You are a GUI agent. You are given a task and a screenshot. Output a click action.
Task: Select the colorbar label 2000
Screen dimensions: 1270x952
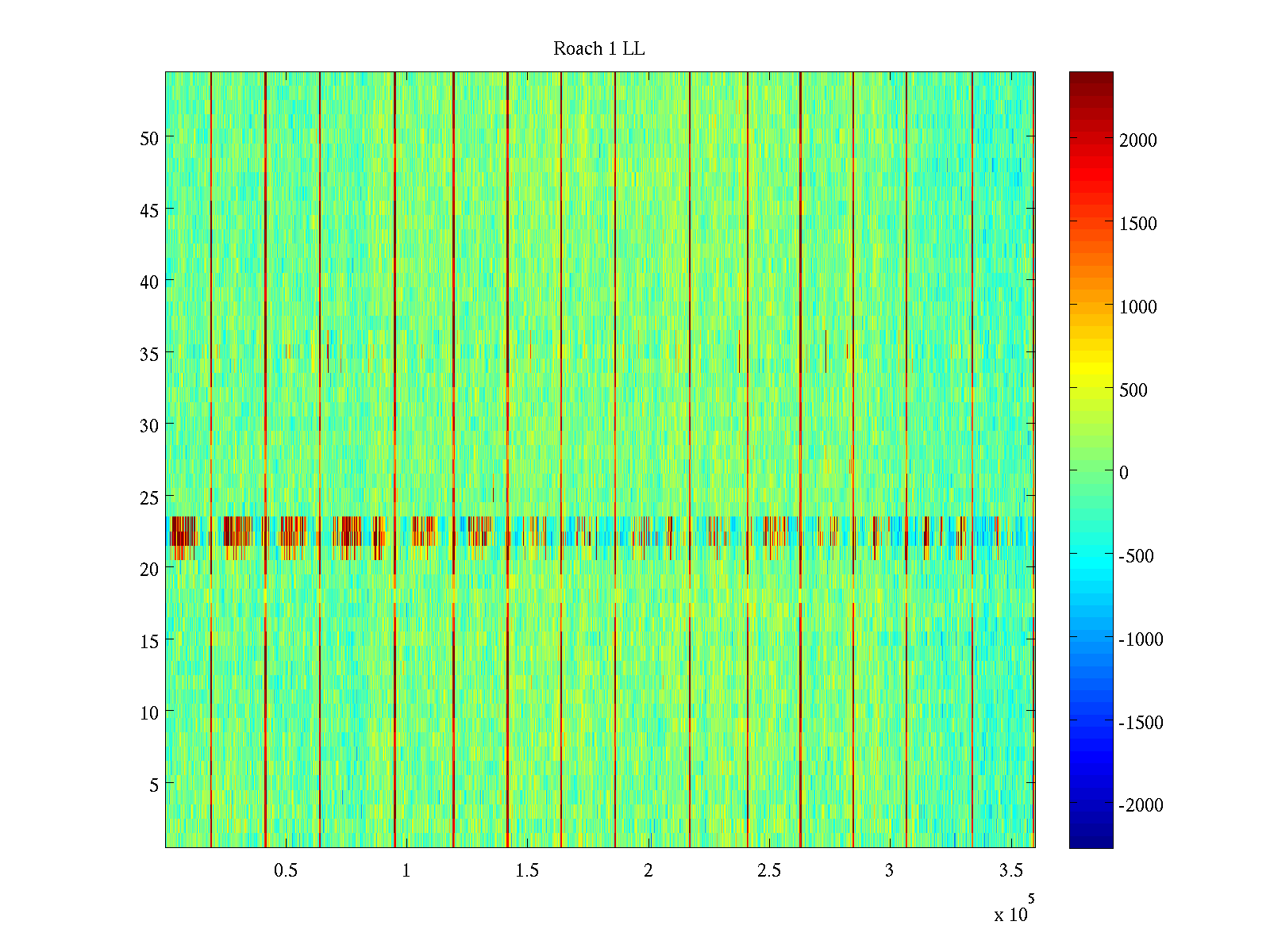[x=1137, y=140]
